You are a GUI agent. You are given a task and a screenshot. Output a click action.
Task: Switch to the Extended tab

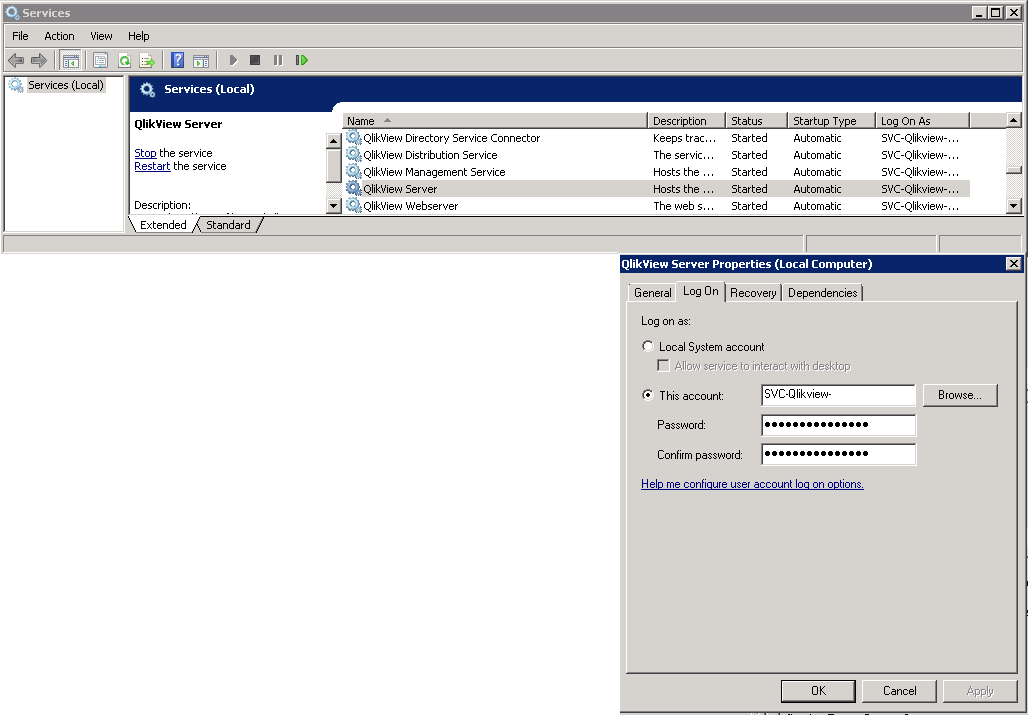(x=163, y=225)
